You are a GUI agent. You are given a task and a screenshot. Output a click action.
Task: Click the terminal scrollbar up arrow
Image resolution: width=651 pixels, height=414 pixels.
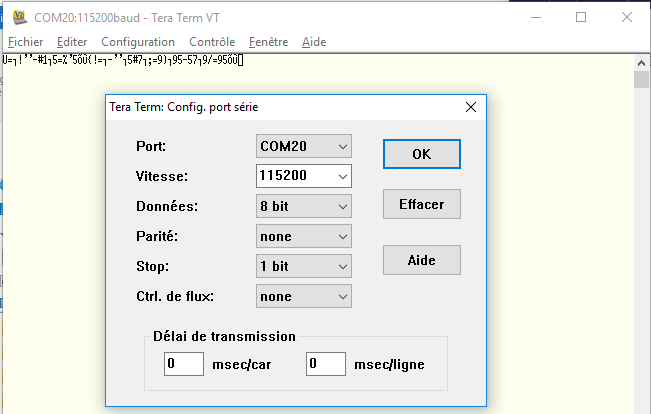[641, 63]
